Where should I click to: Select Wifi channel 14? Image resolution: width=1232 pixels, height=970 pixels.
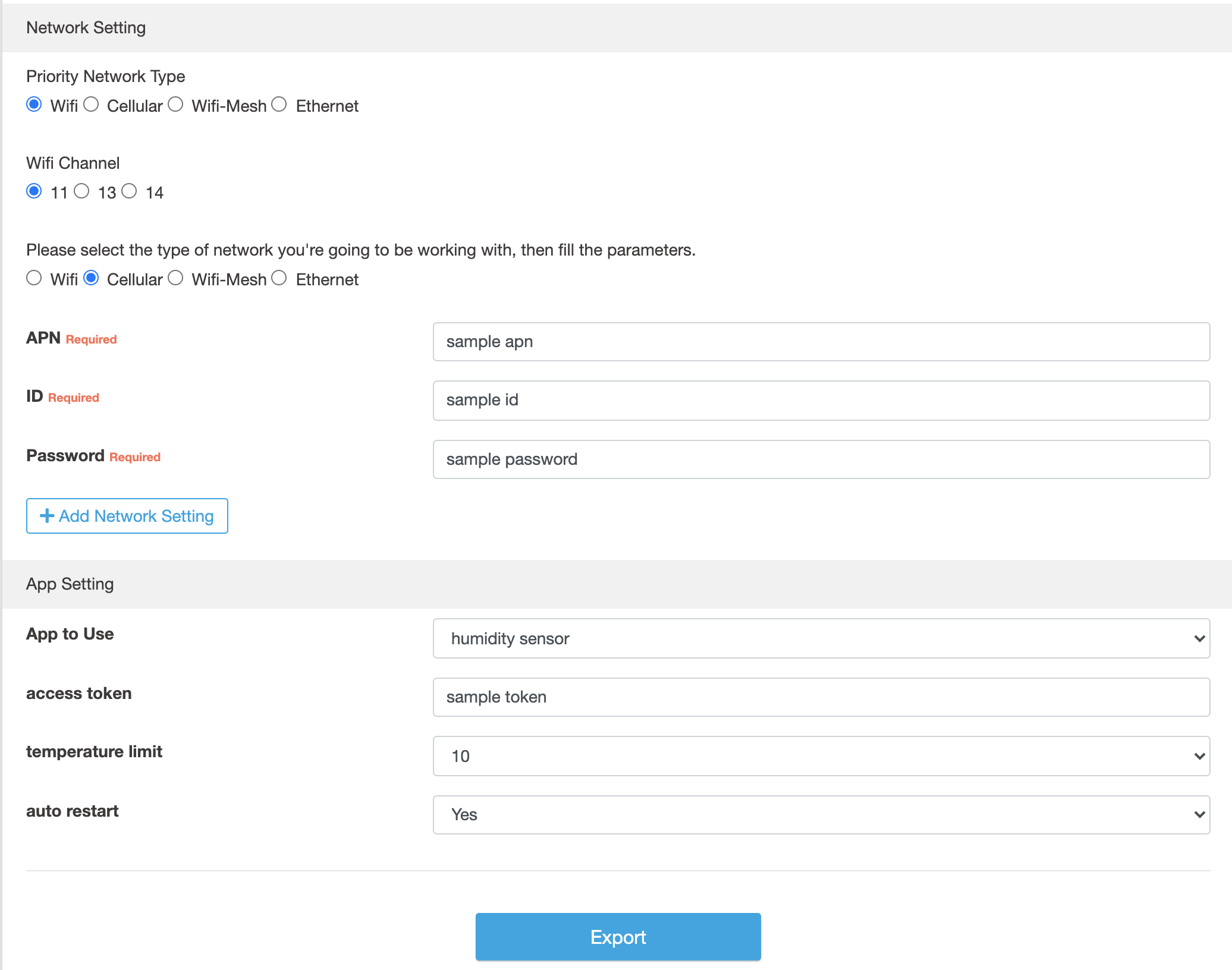coord(129,191)
